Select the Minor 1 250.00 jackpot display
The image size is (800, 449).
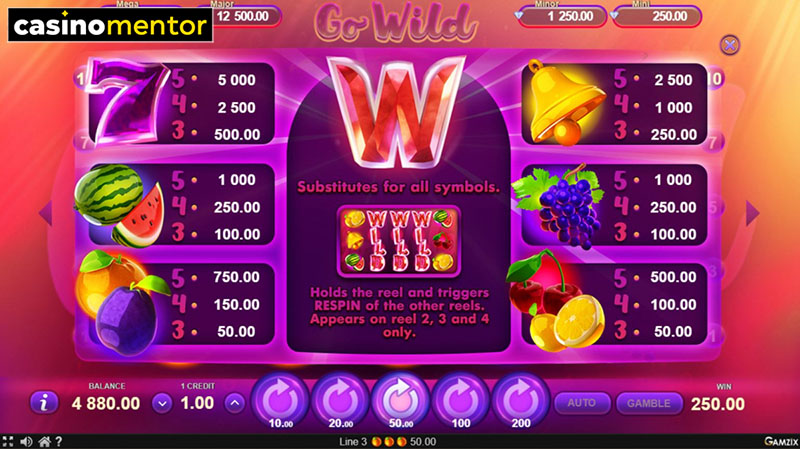click(x=562, y=16)
